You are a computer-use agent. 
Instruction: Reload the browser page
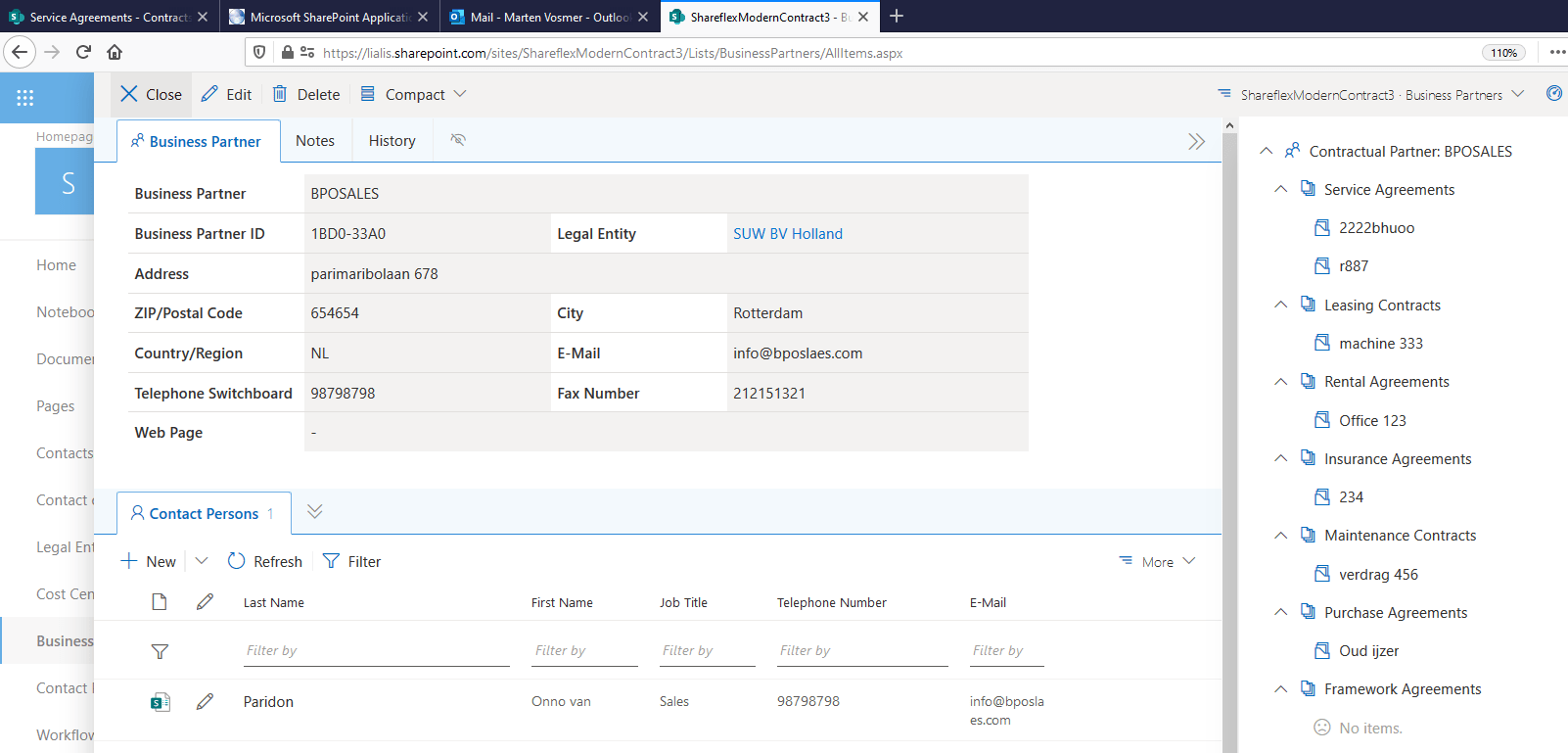[x=83, y=52]
